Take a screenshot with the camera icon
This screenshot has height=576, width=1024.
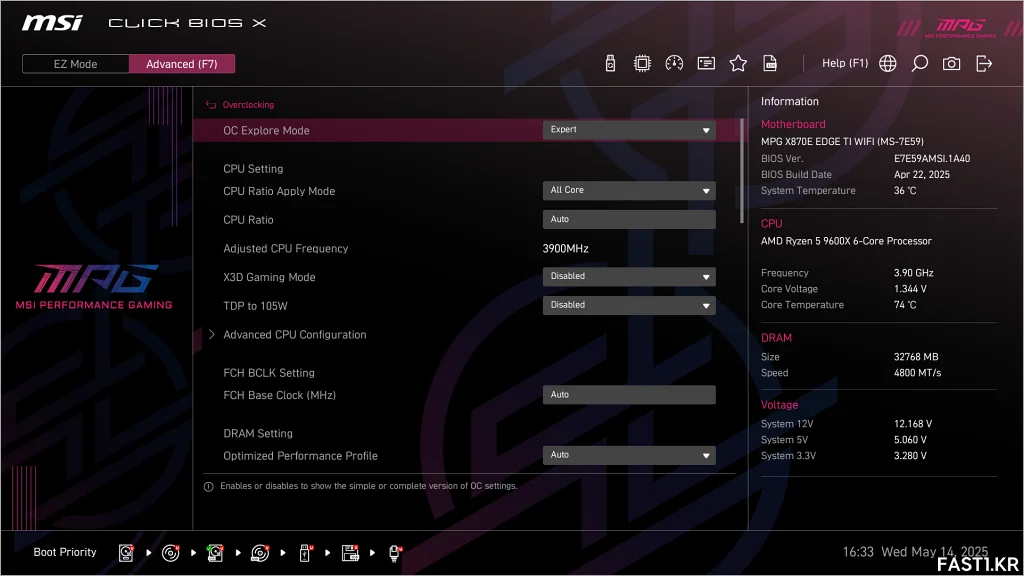coord(952,63)
